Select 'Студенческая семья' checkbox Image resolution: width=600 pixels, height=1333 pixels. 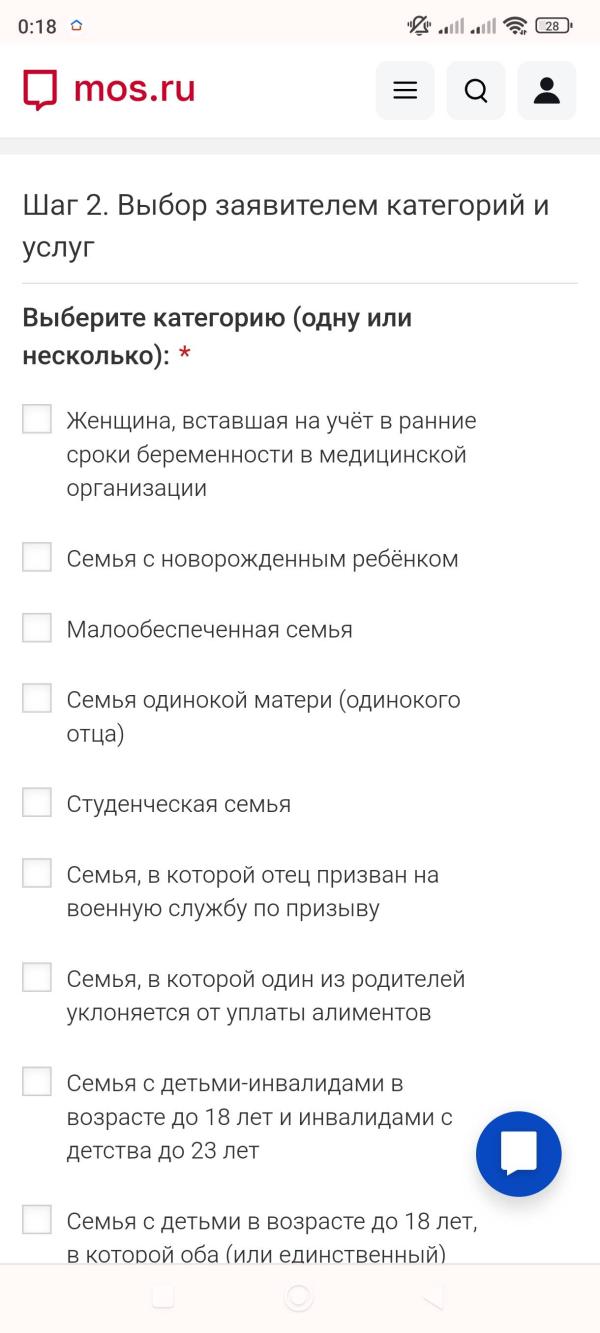click(36, 801)
